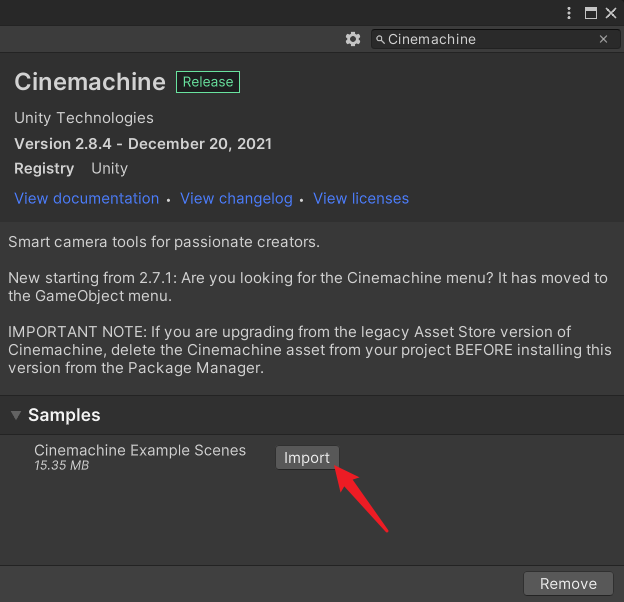
Task: Select the Cinemachine package title
Action: [90, 82]
